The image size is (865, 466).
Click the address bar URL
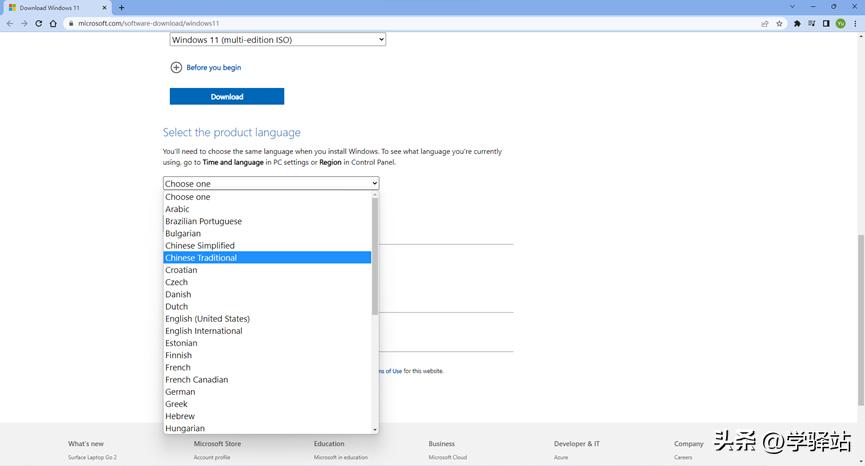(x=148, y=24)
